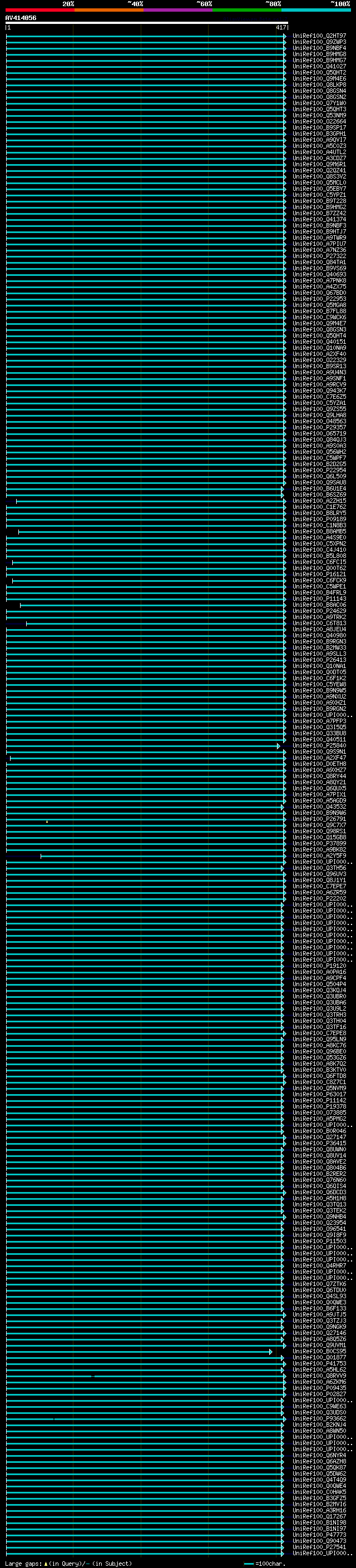Select UniRef100_C7EPE8 alignment label
This screenshot has height=1568, width=356.
point(319,1033)
